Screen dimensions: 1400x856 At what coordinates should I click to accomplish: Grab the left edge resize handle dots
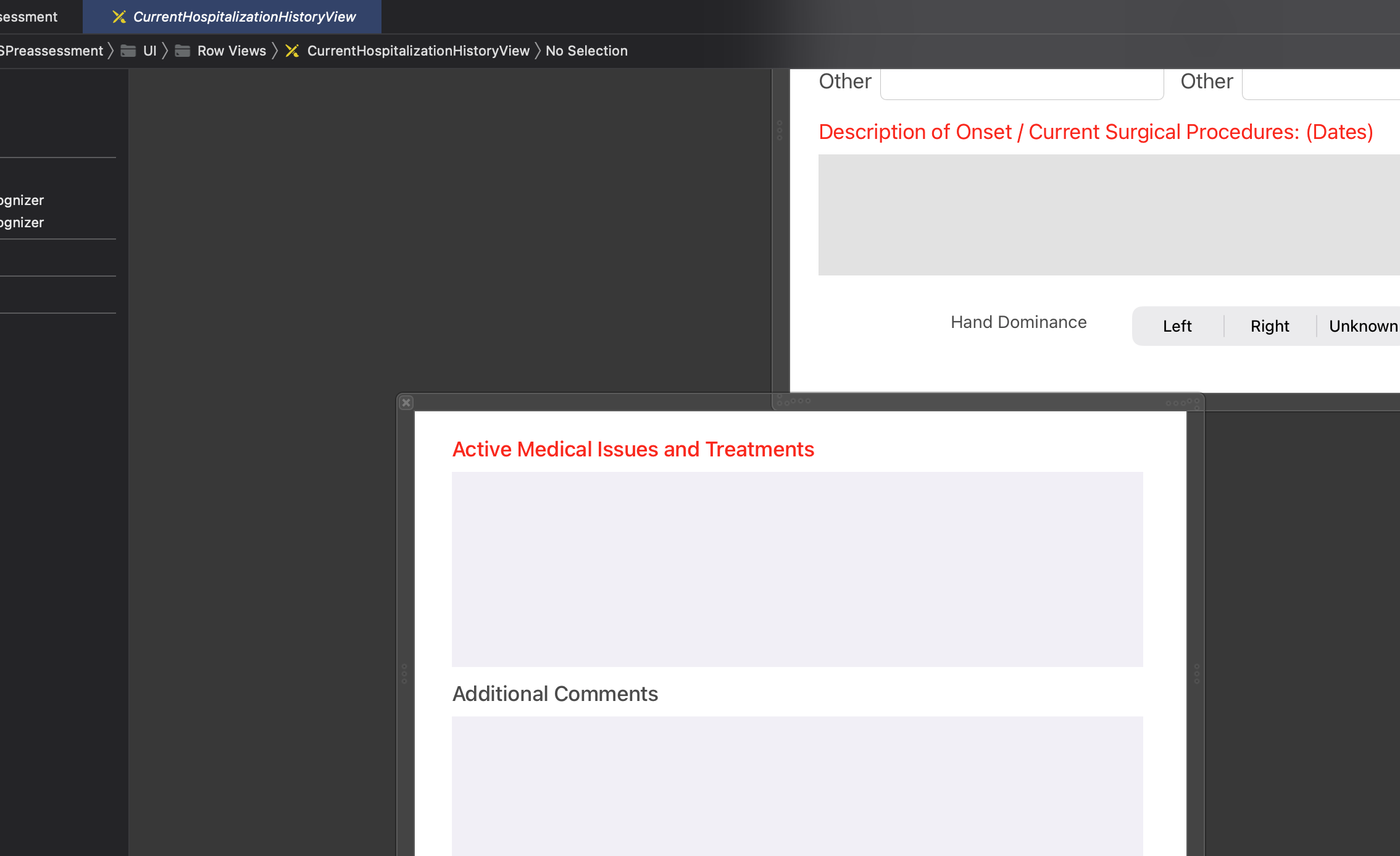coord(404,673)
